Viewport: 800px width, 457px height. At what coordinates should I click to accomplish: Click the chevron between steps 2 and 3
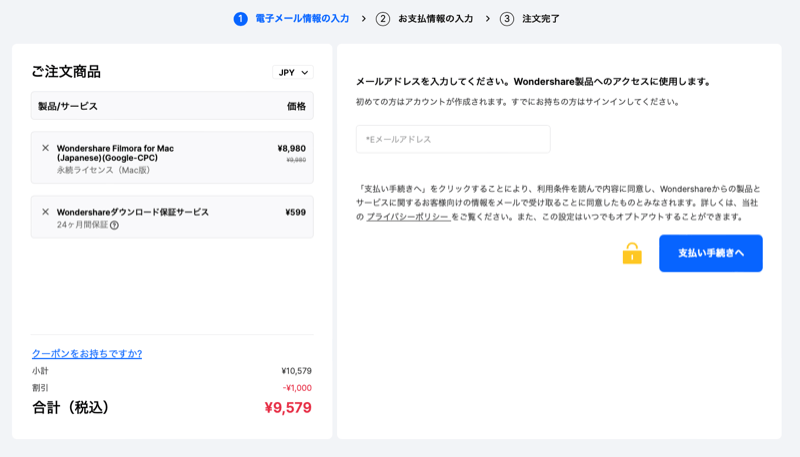pos(488,19)
